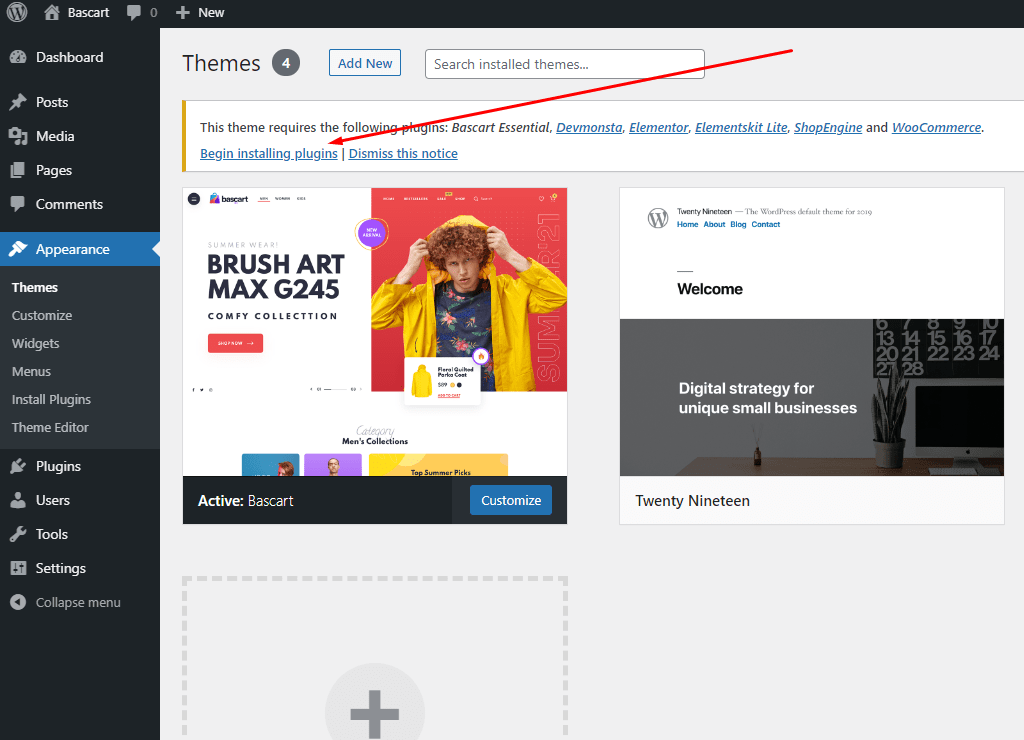Click the Comments speech bubble icon in sidebar
This screenshot has height=740, width=1024.
(18, 204)
